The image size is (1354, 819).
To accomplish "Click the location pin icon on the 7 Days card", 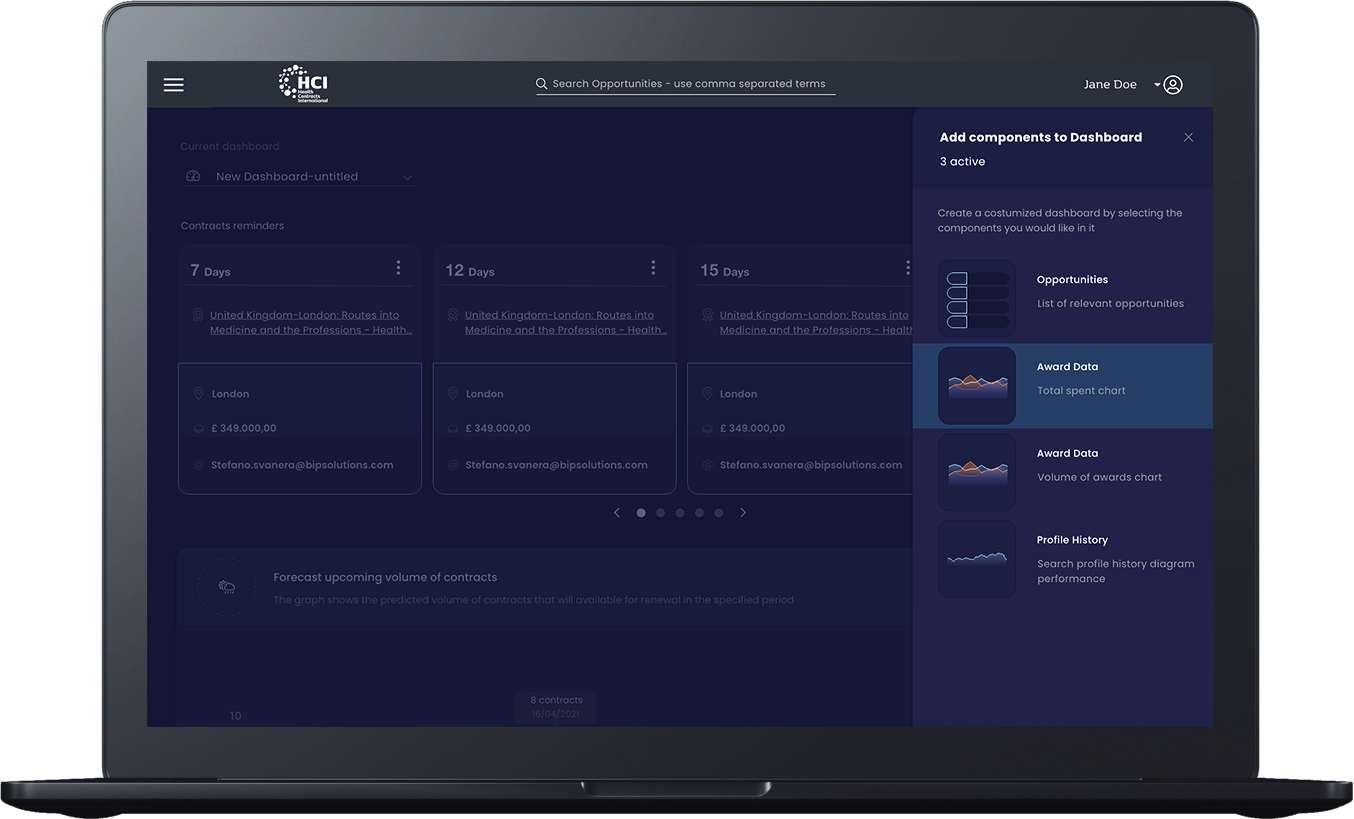I will point(197,393).
